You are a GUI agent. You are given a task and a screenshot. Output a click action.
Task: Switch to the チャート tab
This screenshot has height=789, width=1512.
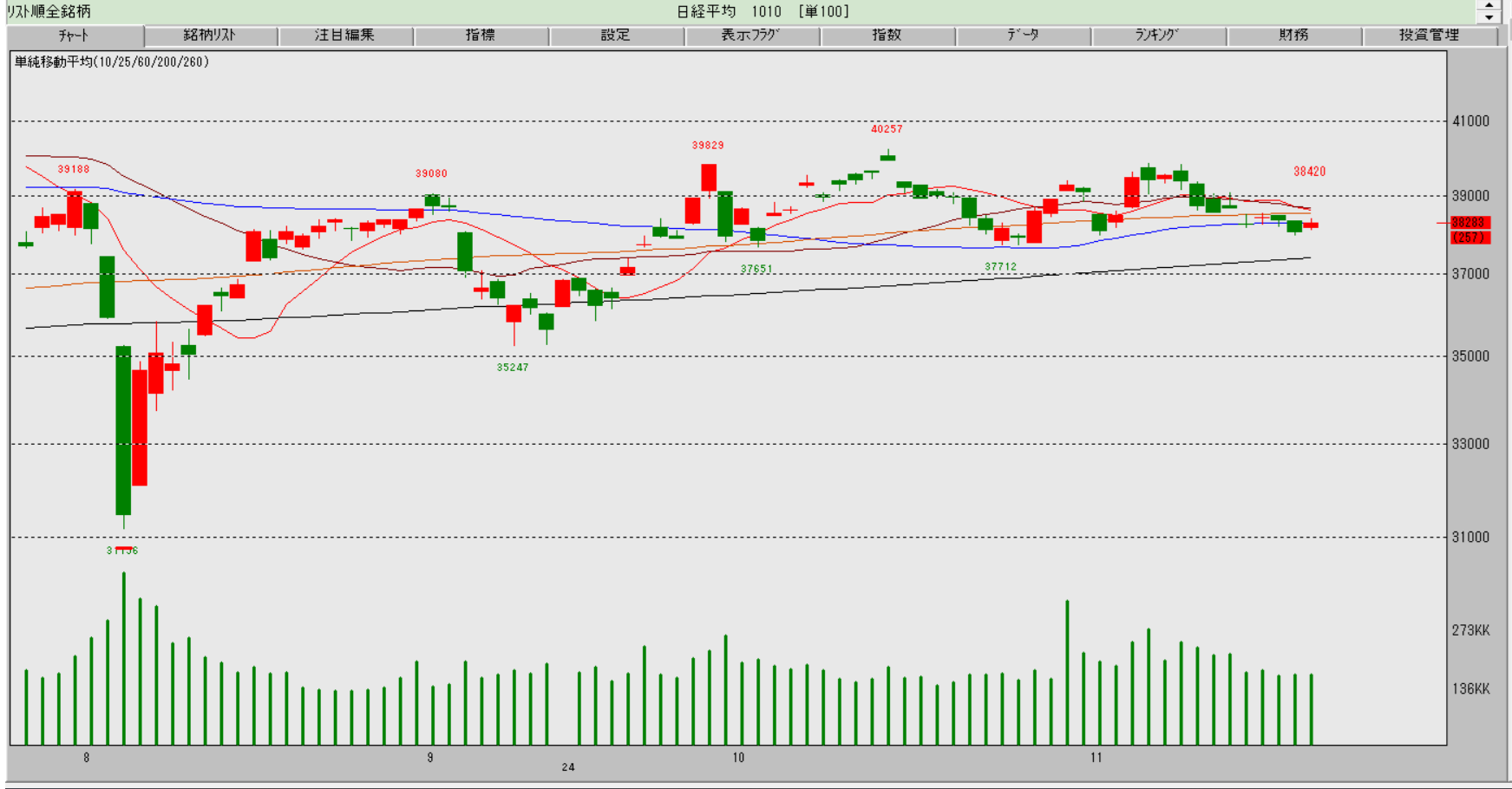pos(75,36)
